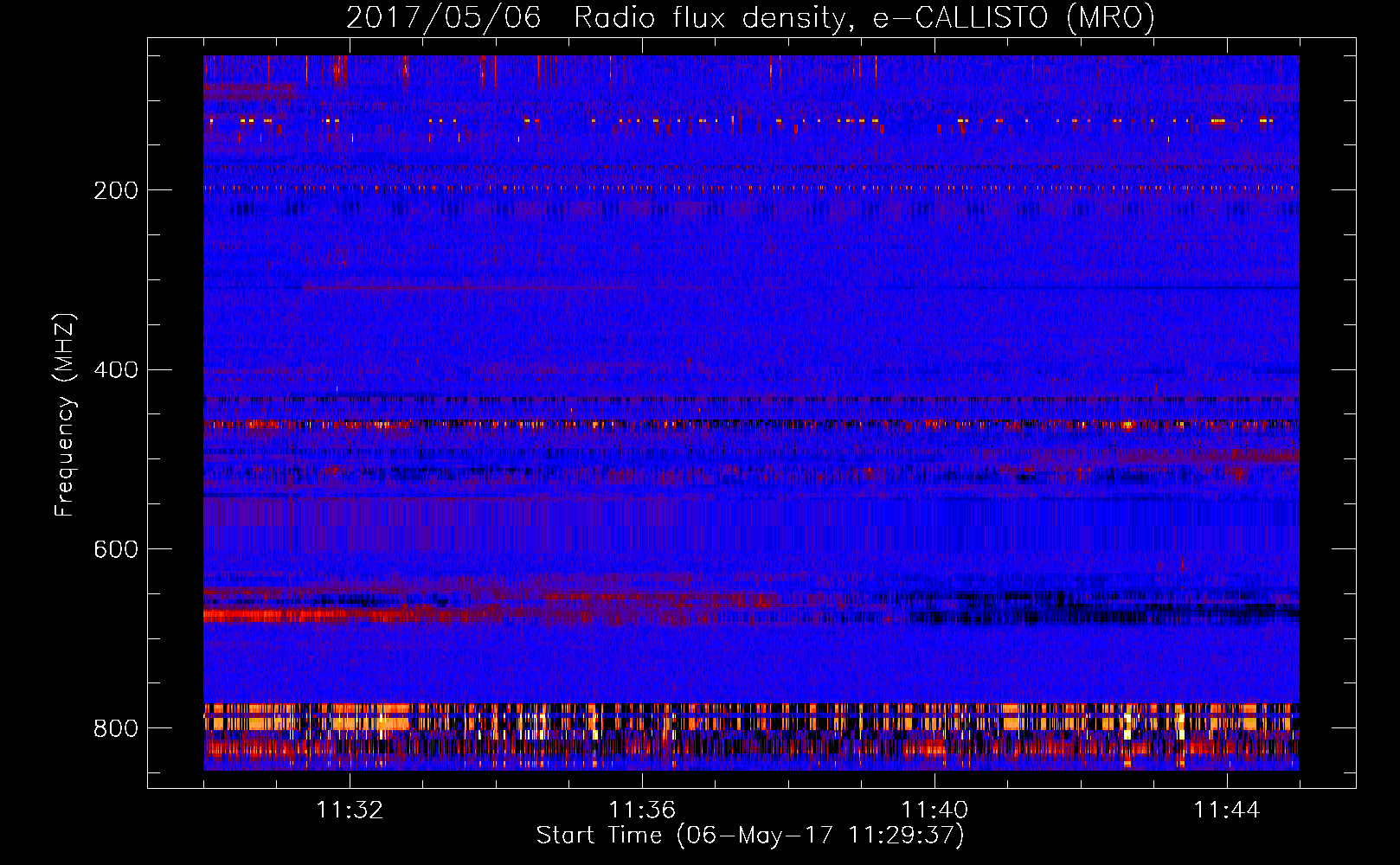Screen dimensions: 1400x865
Task: Click the 'Frequency (MHZ)' axis label
Action: (x=65, y=414)
